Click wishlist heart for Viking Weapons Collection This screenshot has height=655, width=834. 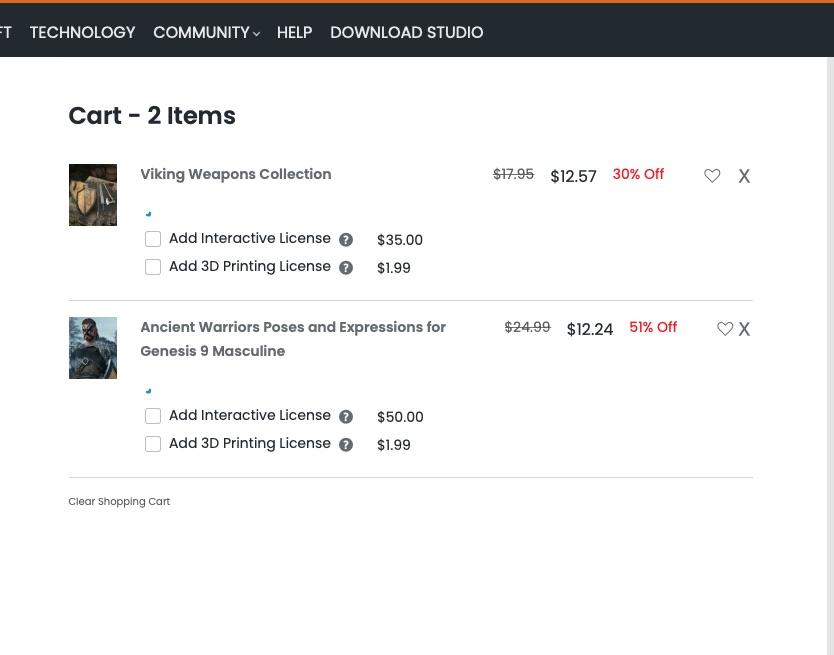712,176
